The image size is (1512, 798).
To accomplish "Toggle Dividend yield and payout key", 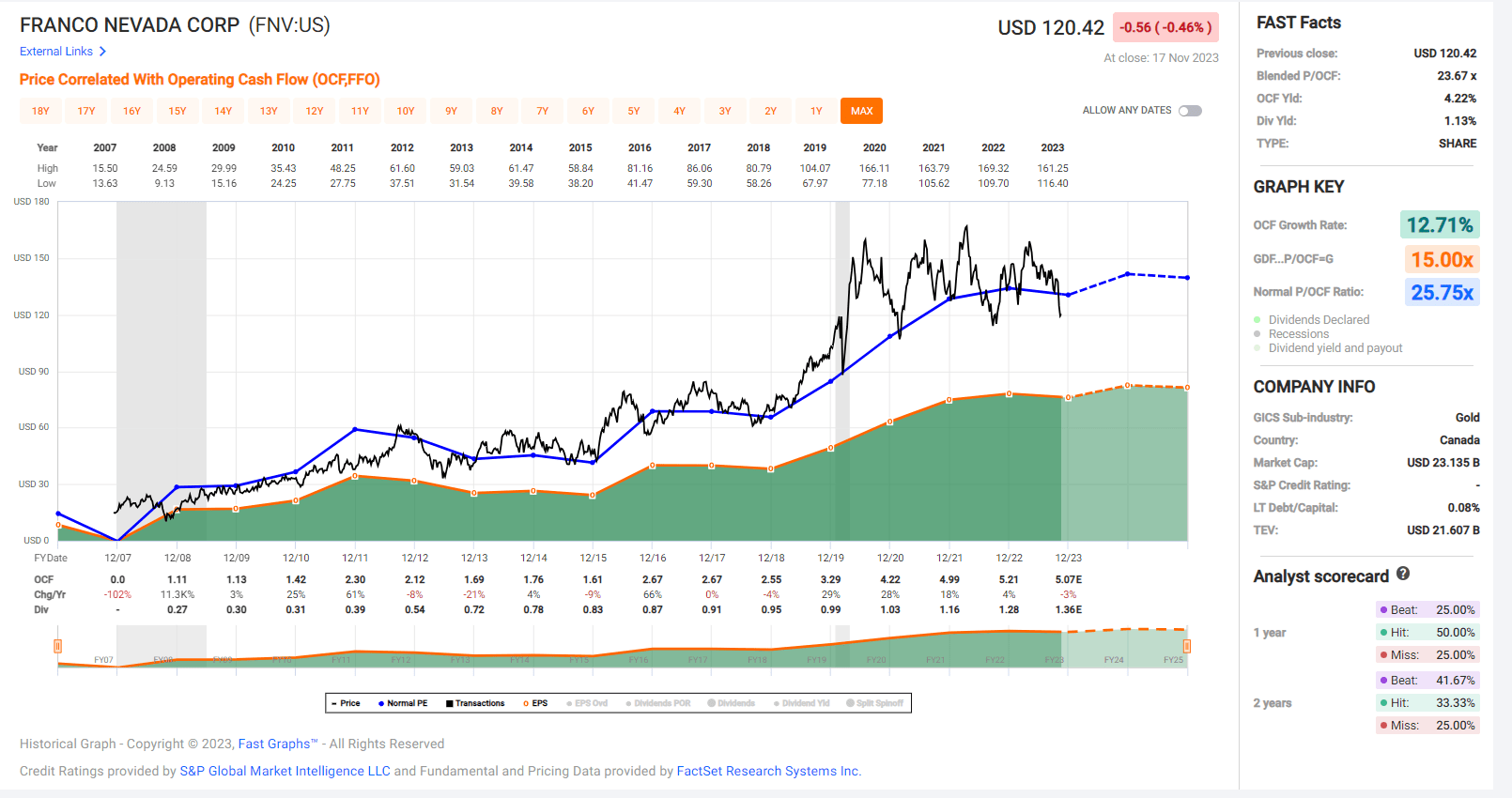I will (x=1328, y=348).
